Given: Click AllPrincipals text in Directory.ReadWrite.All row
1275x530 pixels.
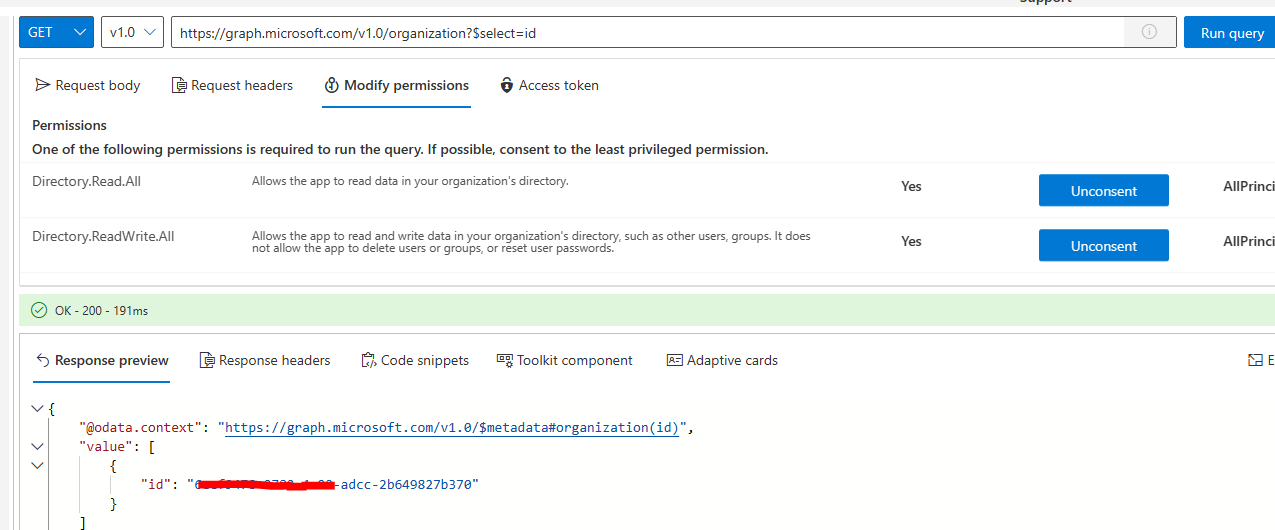Looking at the screenshot, I should coord(1249,241).
